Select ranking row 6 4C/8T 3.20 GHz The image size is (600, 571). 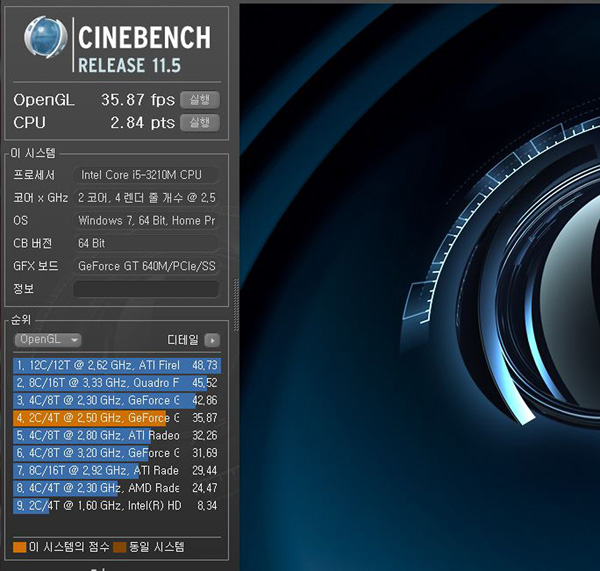pos(117,453)
